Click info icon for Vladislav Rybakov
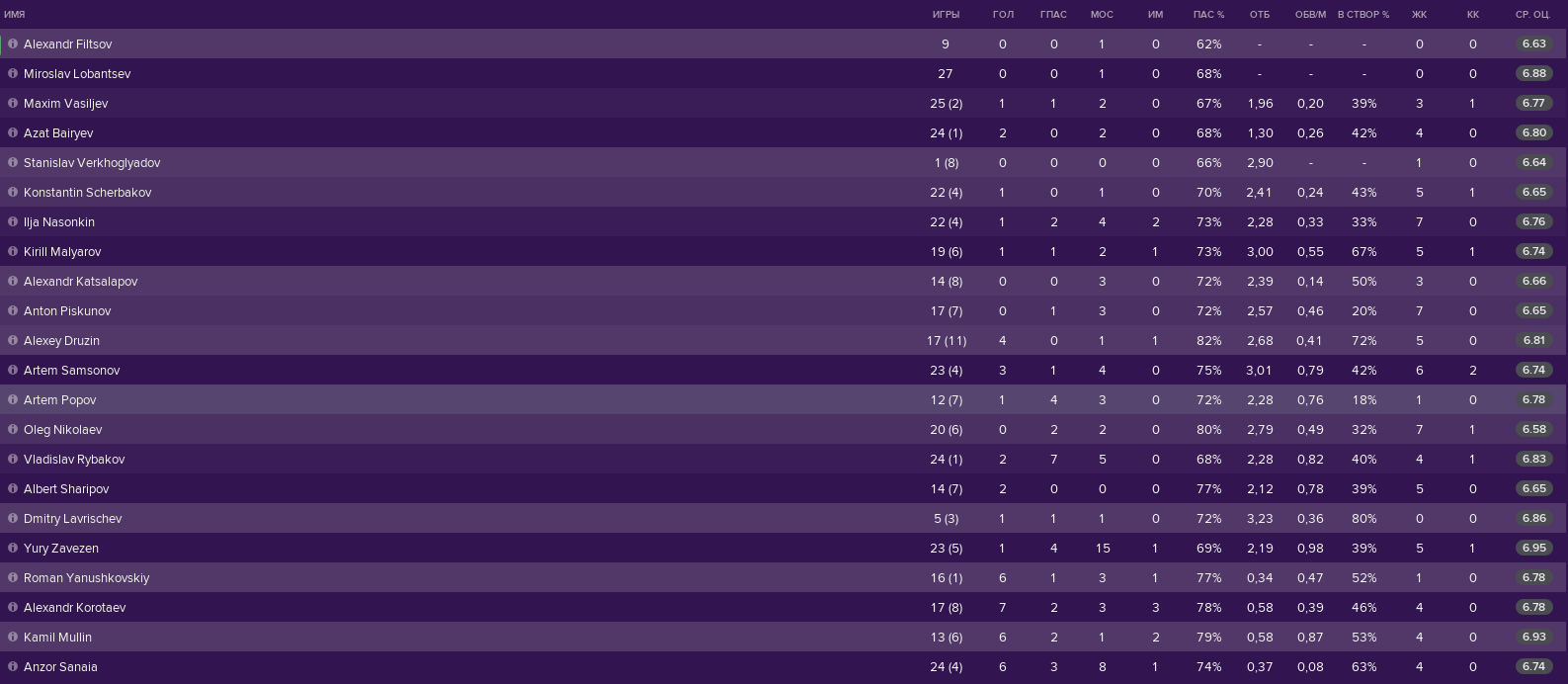 (x=13, y=460)
